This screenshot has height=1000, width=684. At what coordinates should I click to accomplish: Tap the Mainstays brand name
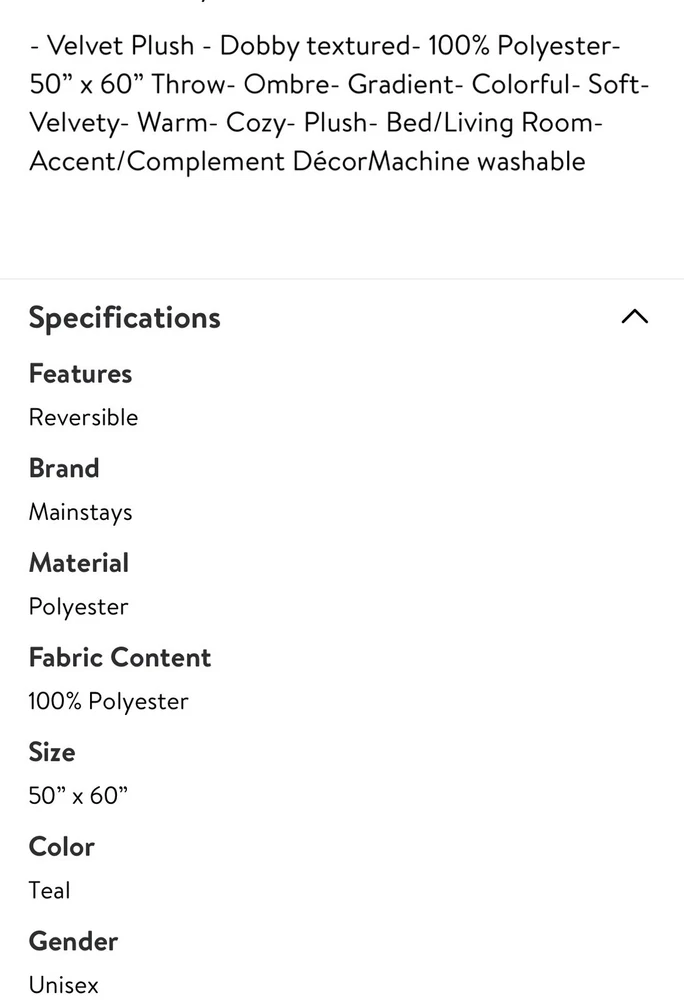pos(80,512)
